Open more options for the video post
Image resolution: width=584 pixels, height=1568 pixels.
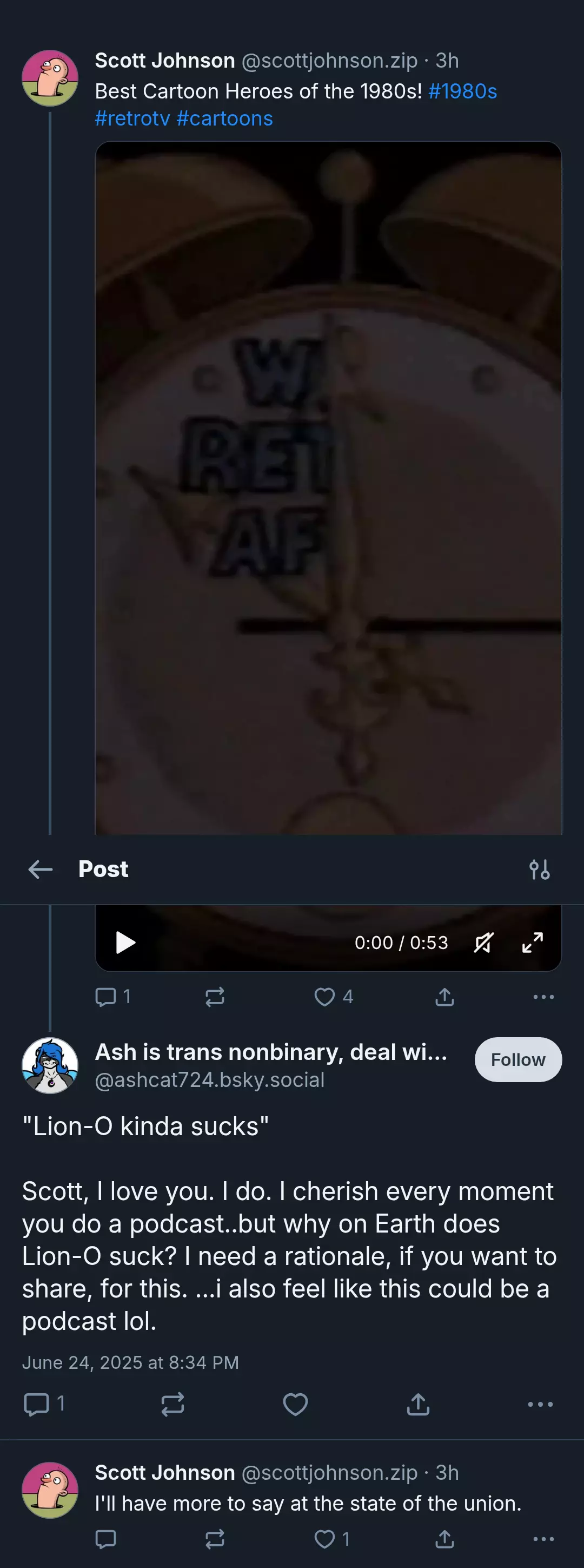[x=543, y=997]
